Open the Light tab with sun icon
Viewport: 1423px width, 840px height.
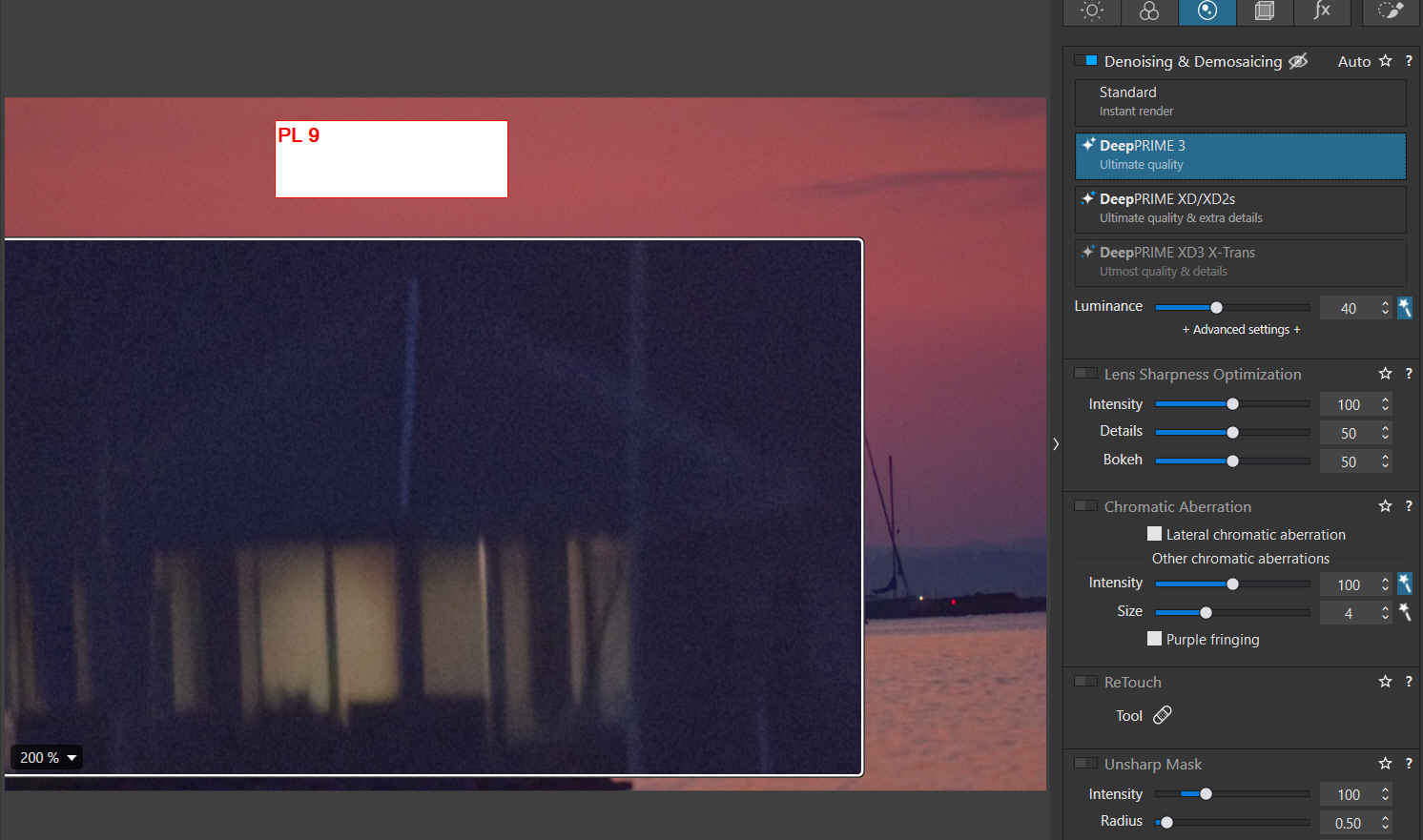point(1092,11)
